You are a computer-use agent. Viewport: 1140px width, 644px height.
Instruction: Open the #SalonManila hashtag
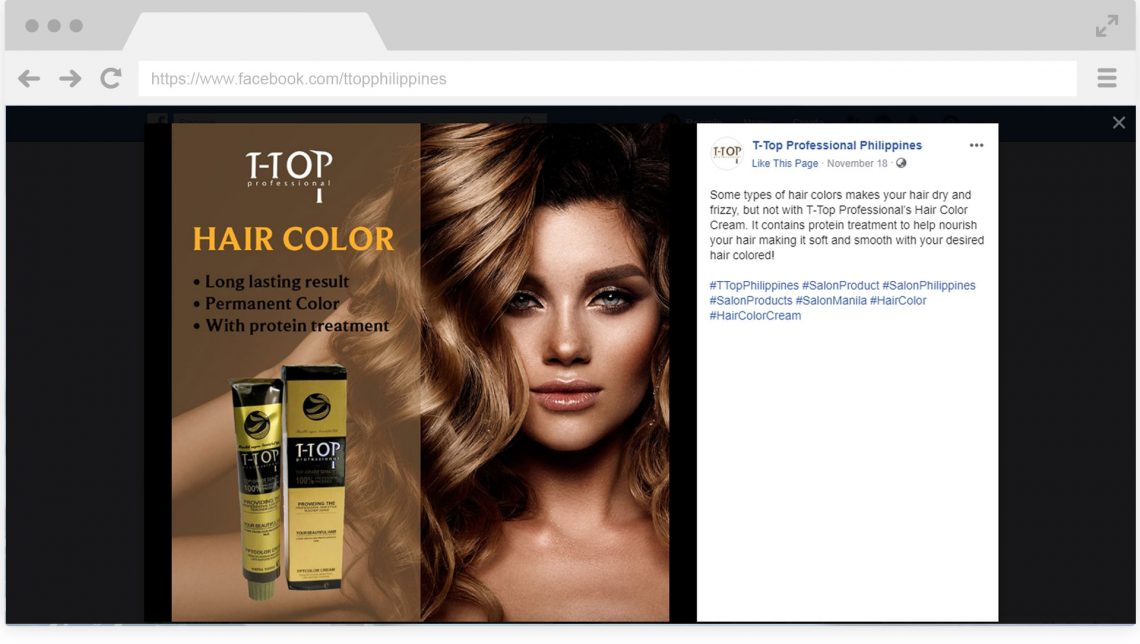831,300
